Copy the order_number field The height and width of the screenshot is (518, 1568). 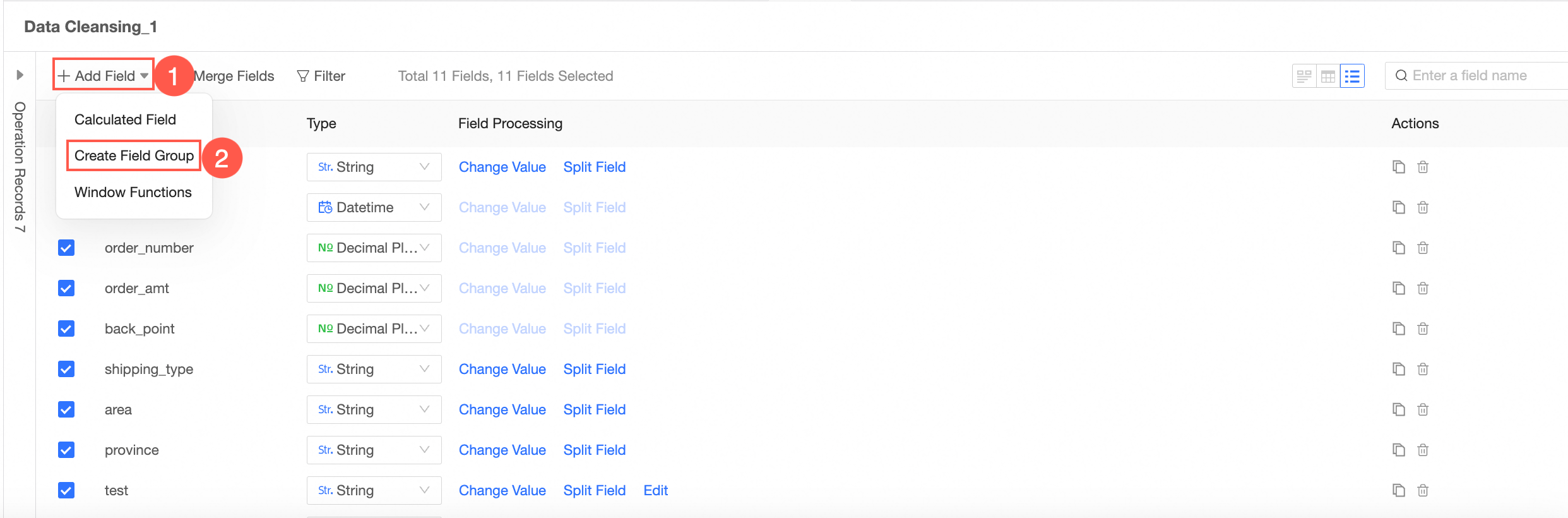pos(1399,248)
